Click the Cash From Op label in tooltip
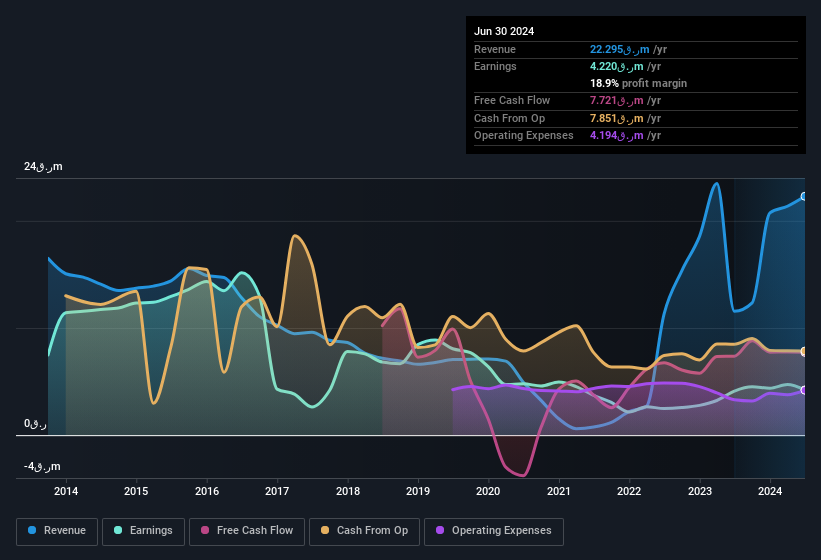 [x=509, y=118]
